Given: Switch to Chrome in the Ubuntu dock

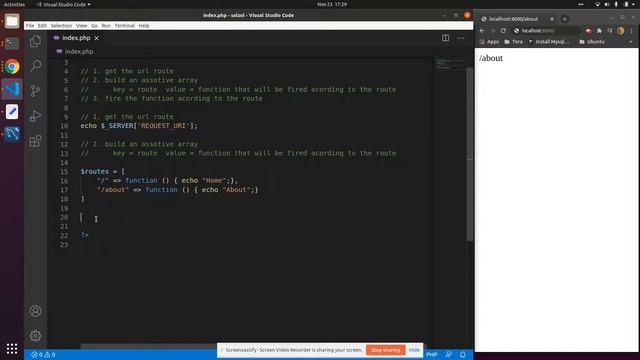Looking at the screenshot, I should (x=12, y=66).
